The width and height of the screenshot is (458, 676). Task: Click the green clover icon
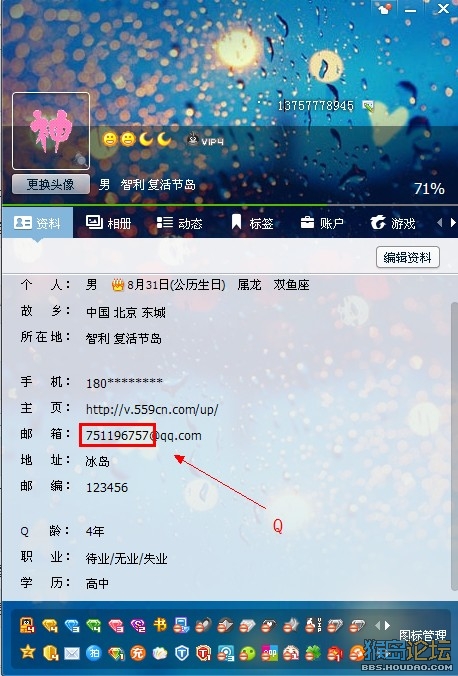point(314,653)
